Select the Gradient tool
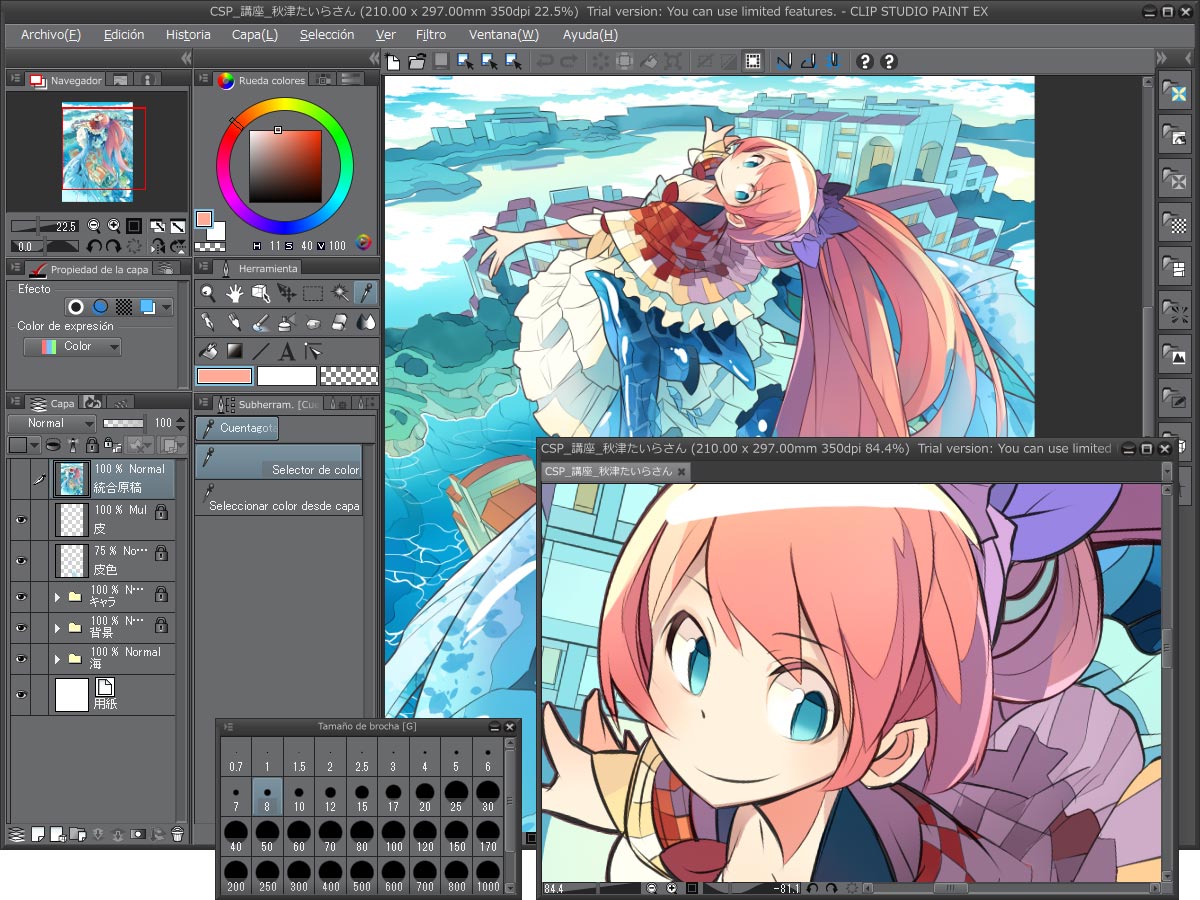The height and width of the screenshot is (900, 1200). coord(234,351)
